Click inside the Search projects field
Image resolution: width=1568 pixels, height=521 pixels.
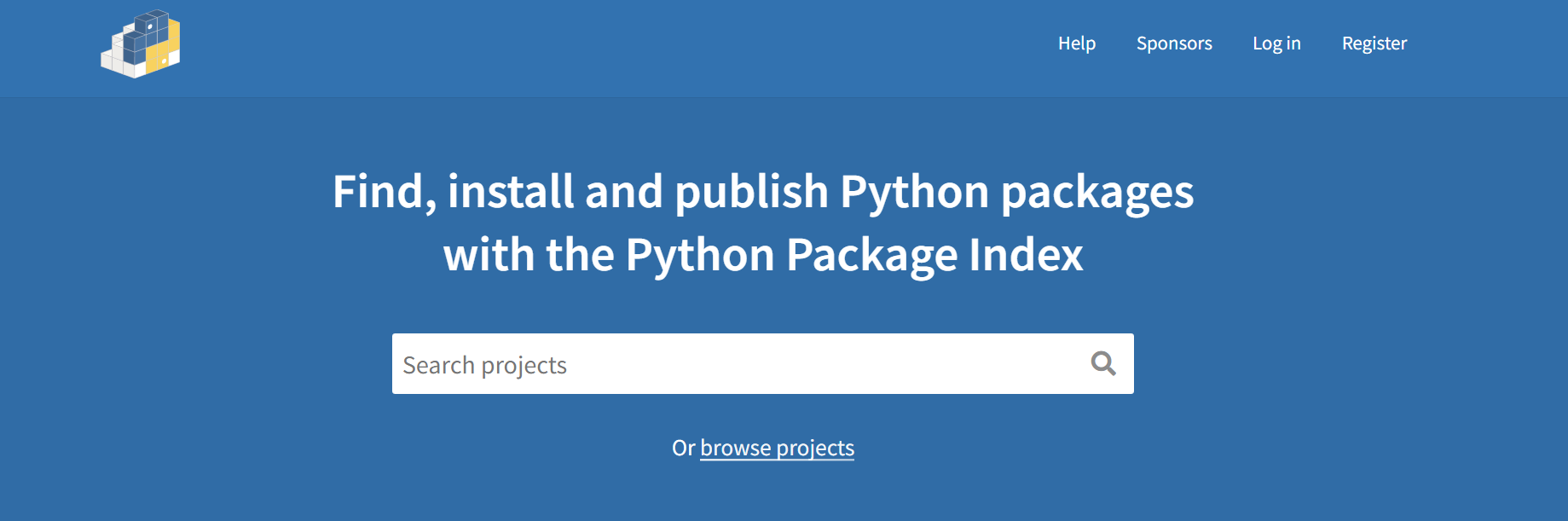[725, 363]
